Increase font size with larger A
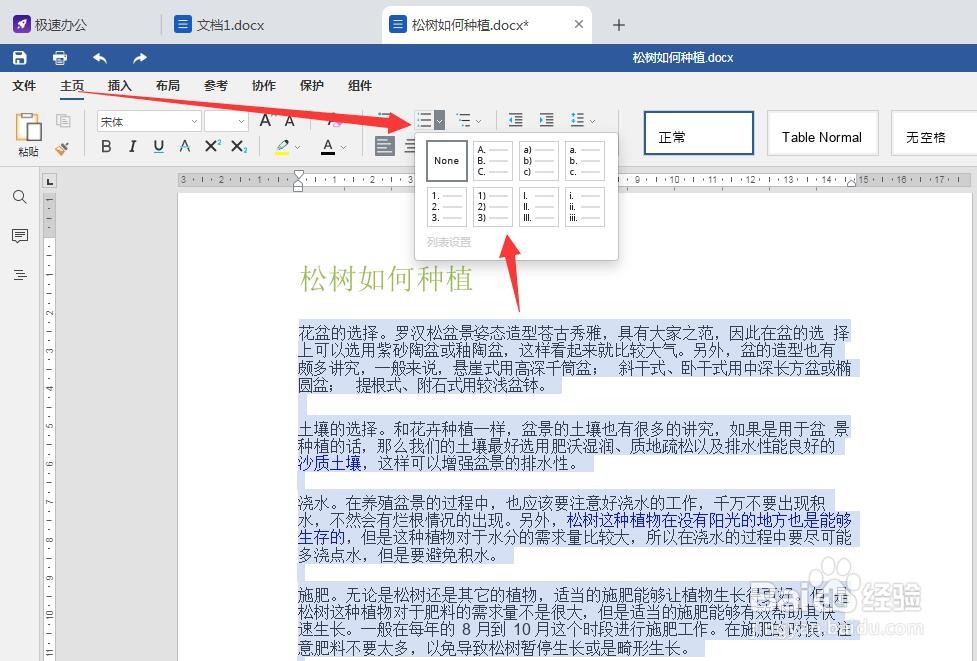This screenshot has width=977, height=661. click(x=266, y=120)
